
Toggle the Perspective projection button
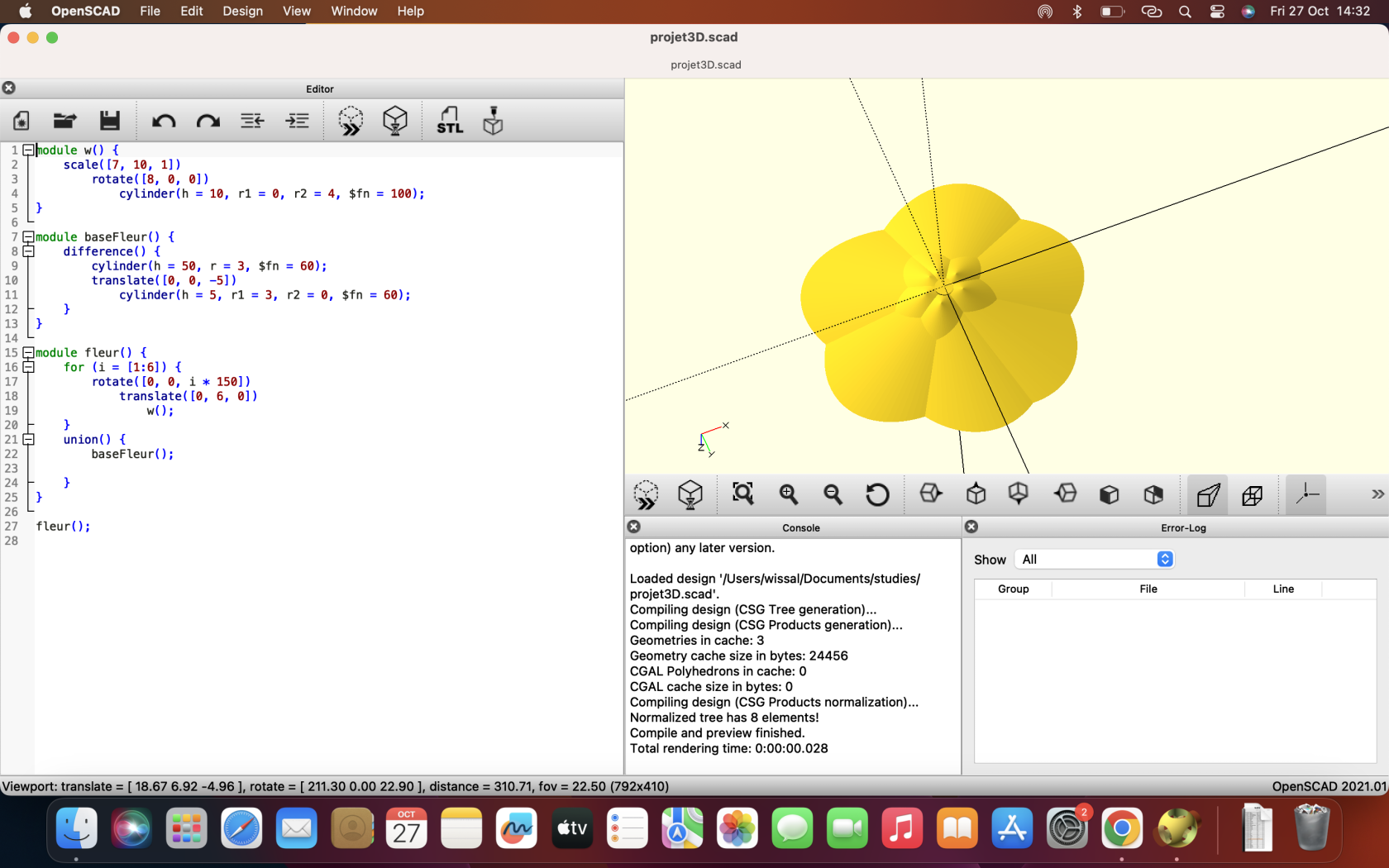1208,494
